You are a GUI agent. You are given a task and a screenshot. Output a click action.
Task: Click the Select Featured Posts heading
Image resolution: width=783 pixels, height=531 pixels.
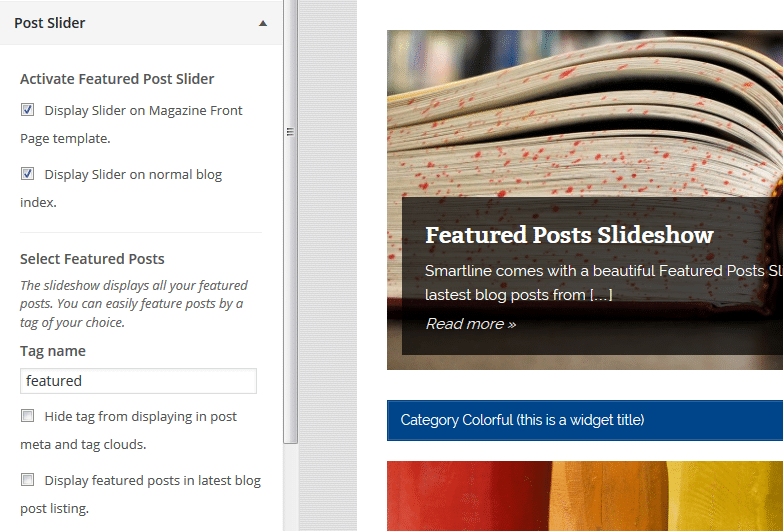tap(92, 259)
